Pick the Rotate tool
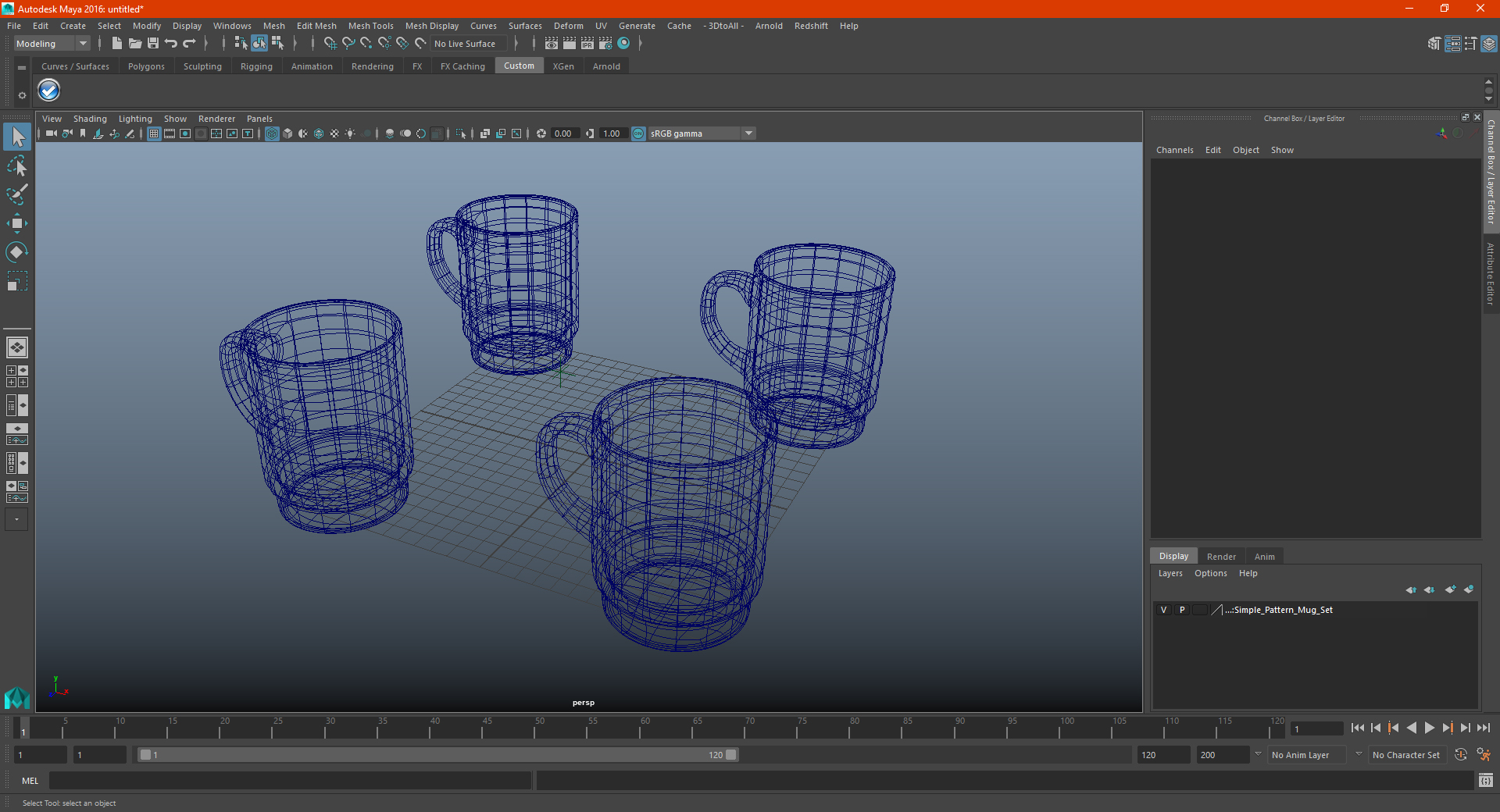 (x=17, y=252)
